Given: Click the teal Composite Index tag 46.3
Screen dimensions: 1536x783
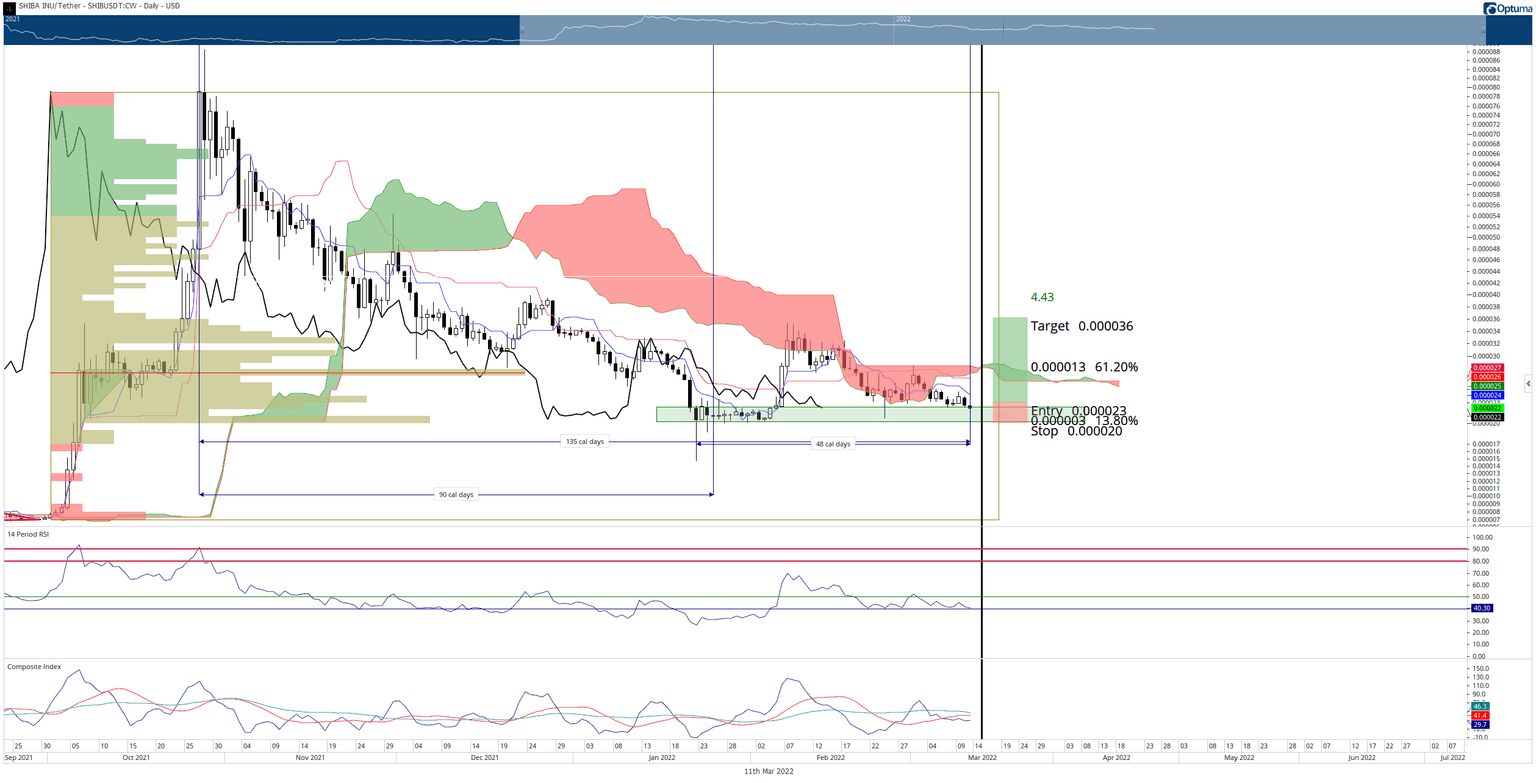Looking at the screenshot, I should tap(1482, 706).
